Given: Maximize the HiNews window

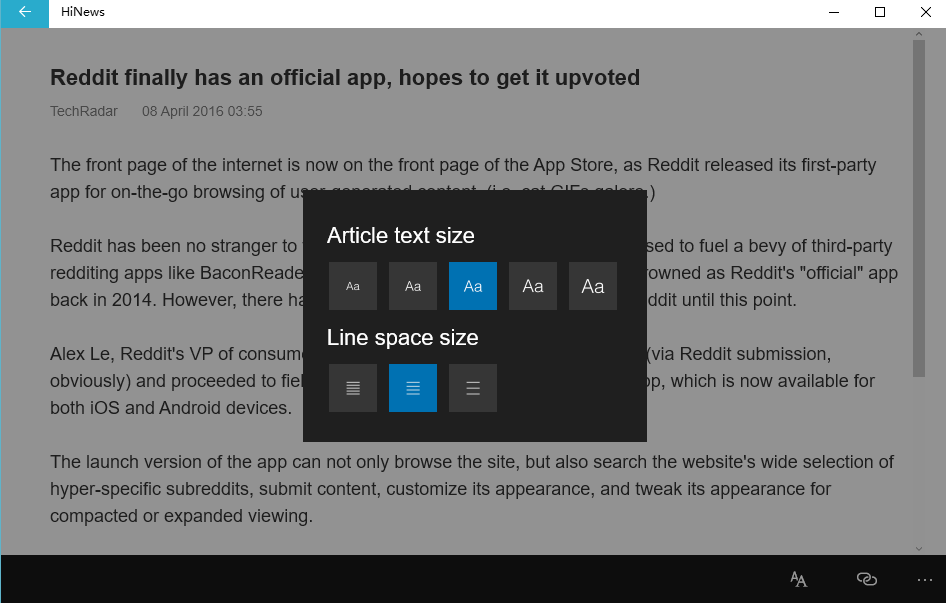Looking at the screenshot, I should [x=880, y=12].
